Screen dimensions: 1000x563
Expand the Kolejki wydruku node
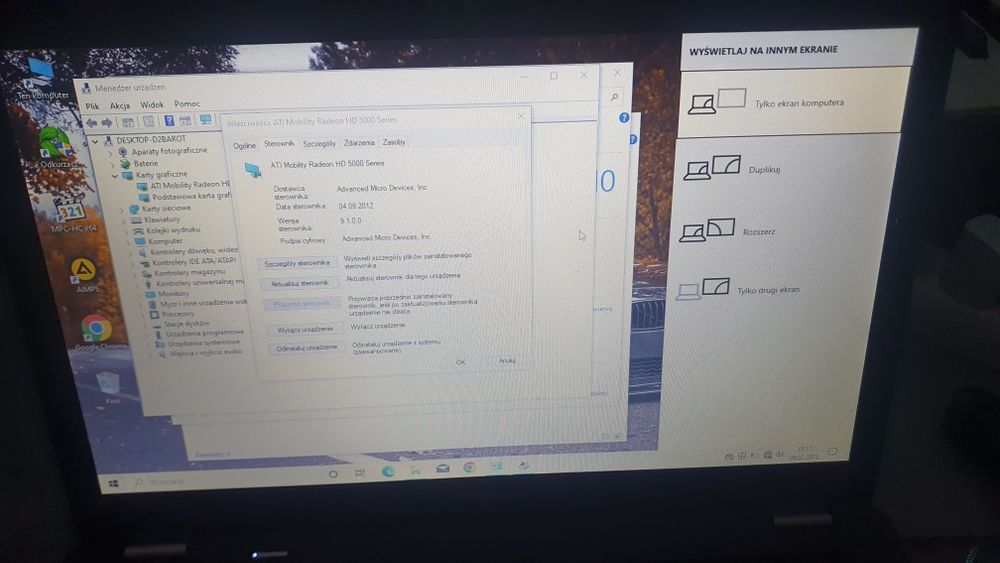point(127,231)
